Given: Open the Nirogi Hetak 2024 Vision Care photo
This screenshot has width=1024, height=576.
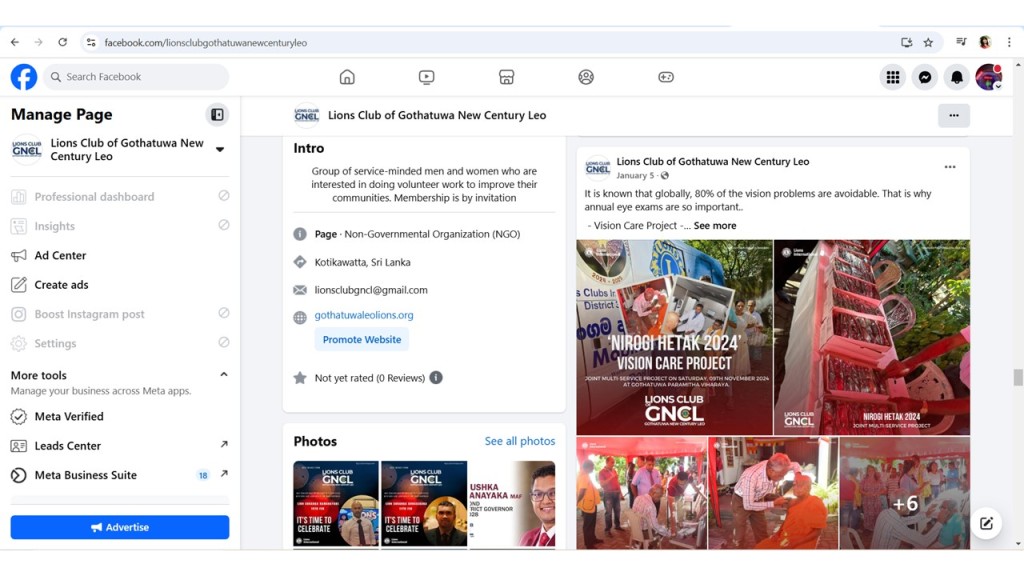Looking at the screenshot, I should pos(674,337).
